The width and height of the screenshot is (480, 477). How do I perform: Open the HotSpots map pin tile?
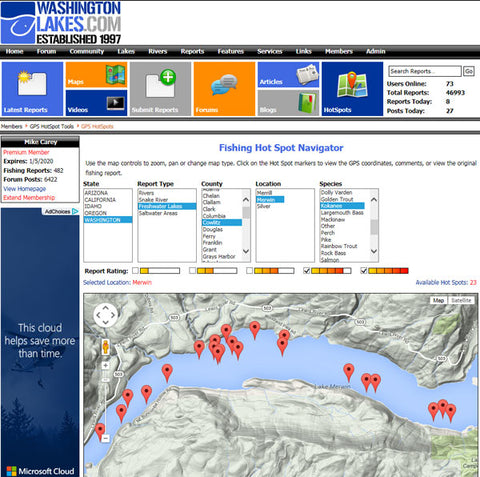tap(352, 89)
